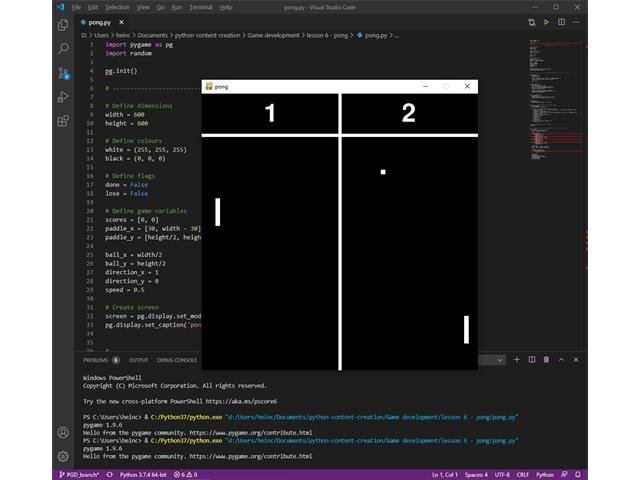Switch to the PROBLEMS panel tab

(96, 359)
